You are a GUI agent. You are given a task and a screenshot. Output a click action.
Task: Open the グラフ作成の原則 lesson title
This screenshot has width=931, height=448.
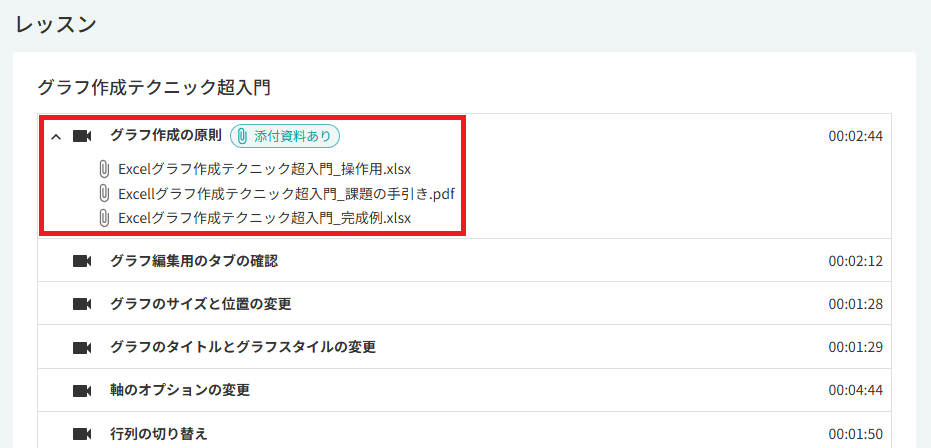(166, 136)
